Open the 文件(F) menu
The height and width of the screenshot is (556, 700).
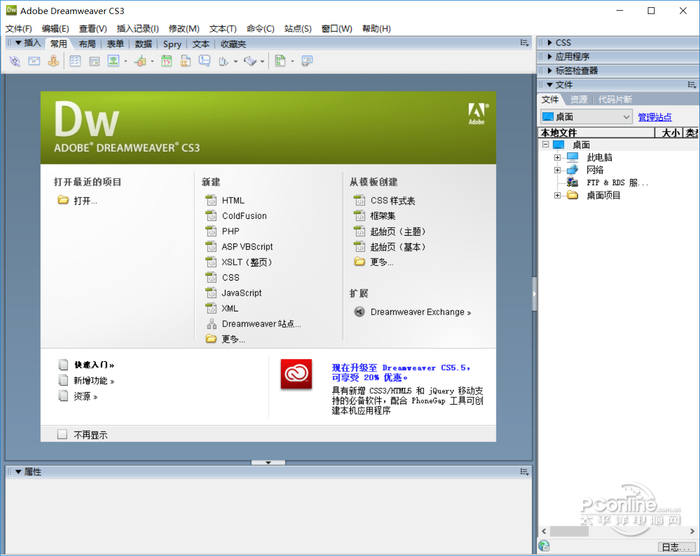18,29
